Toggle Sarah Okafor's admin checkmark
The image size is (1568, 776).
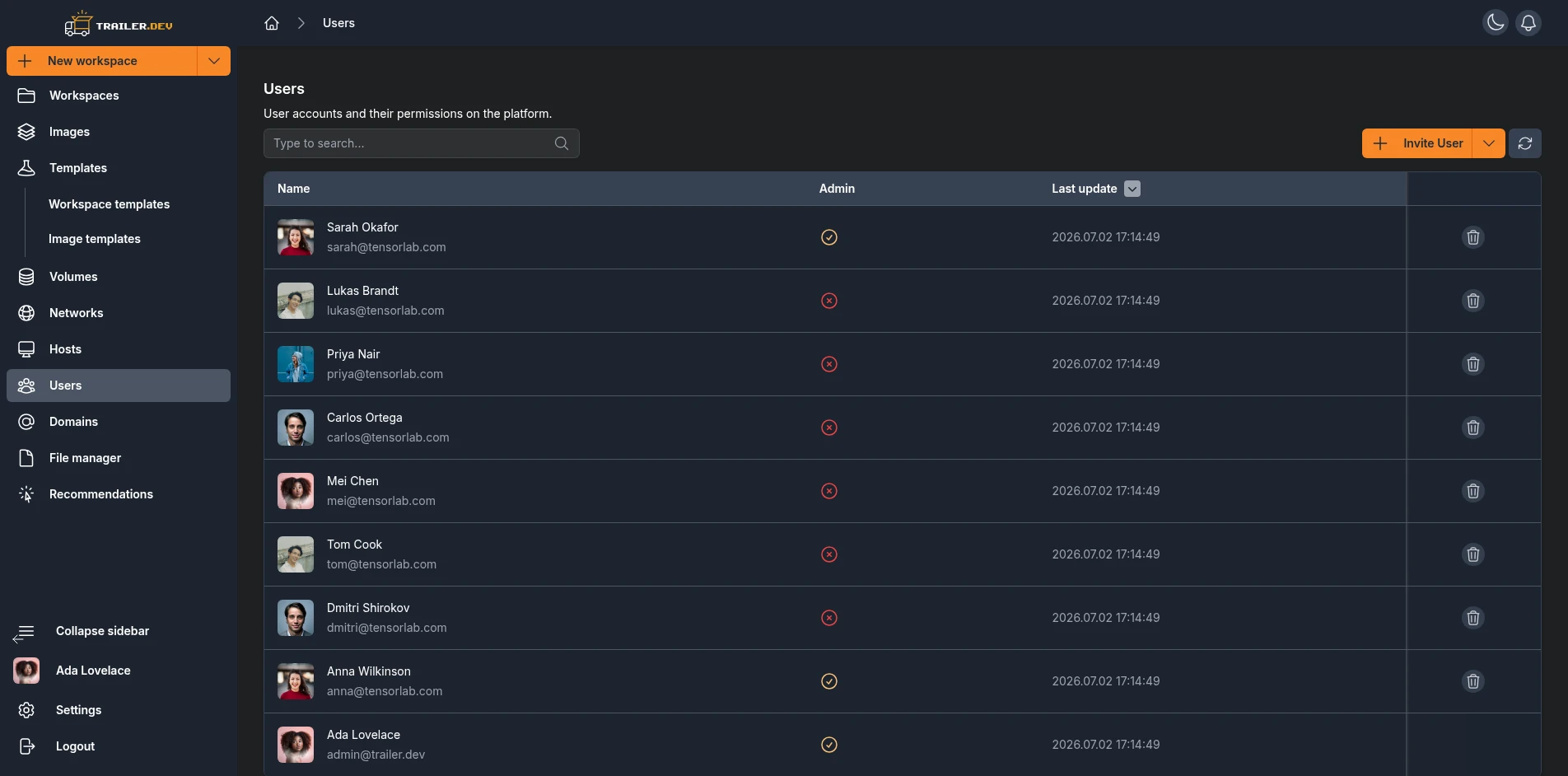pos(829,237)
